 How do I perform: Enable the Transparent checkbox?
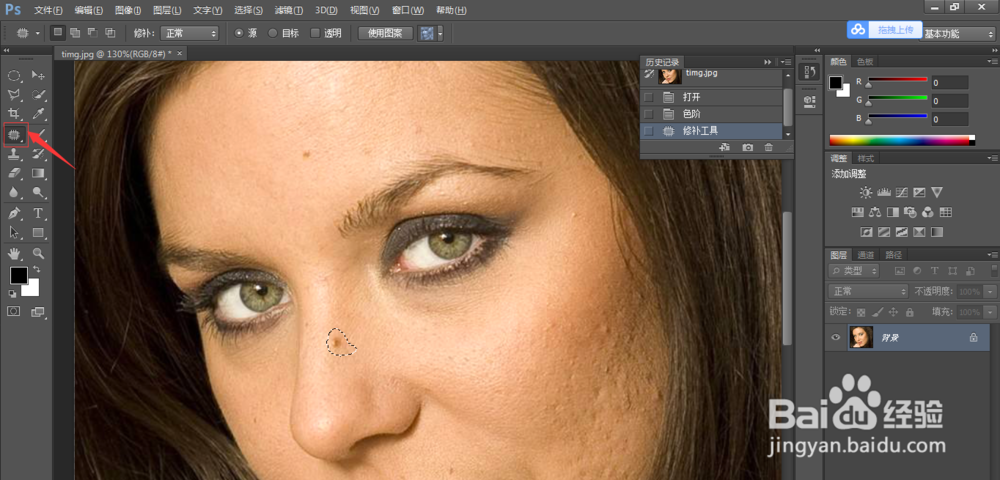[314, 33]
